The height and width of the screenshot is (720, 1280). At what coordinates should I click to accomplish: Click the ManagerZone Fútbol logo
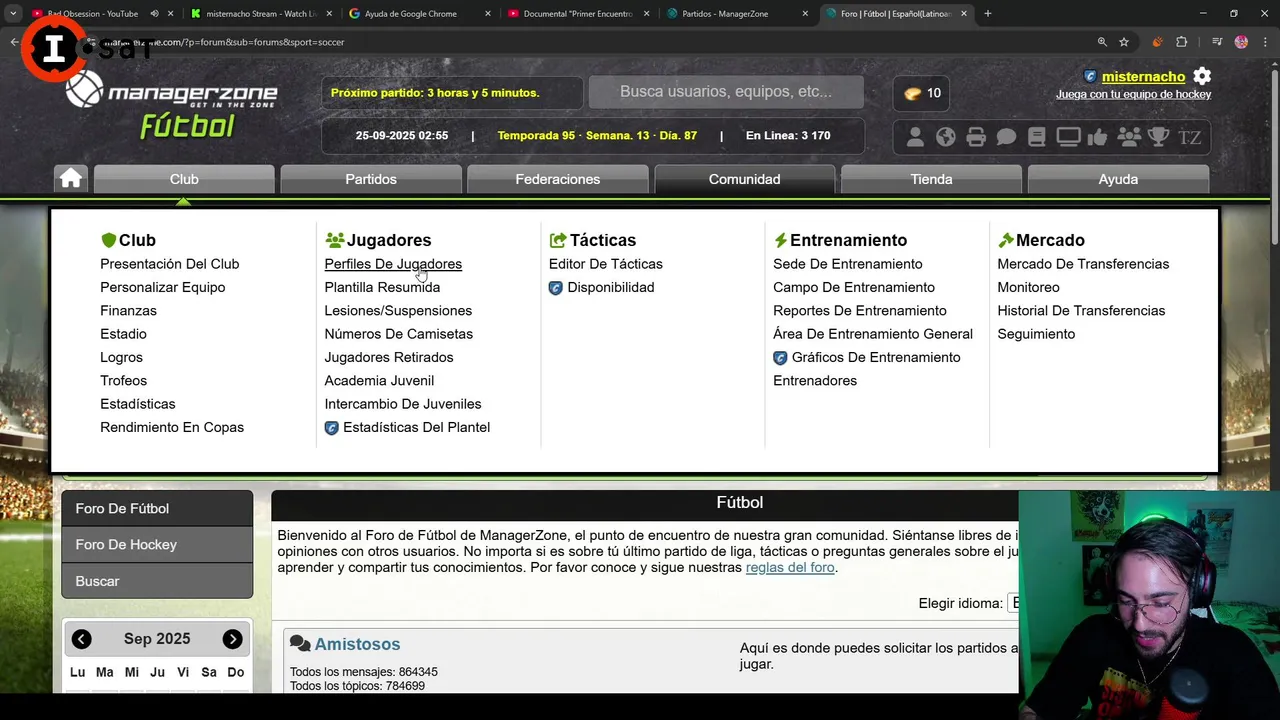click(x=172, y=104)
